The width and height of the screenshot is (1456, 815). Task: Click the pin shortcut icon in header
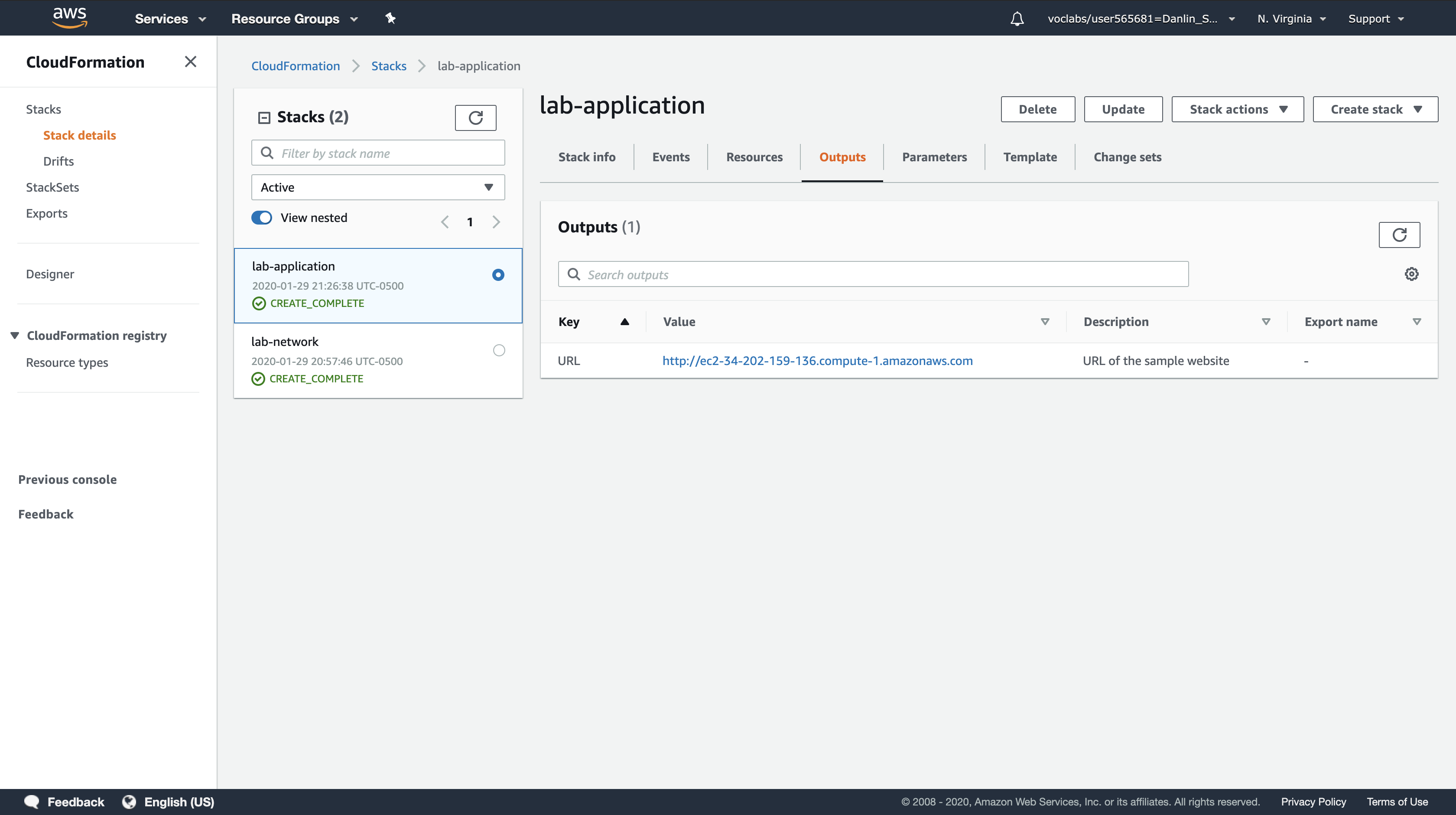(390, 18)
